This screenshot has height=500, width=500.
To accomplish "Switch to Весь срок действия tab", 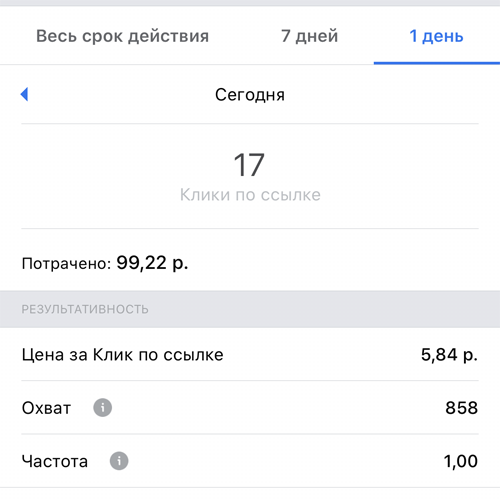I will (x=122, y=36).
